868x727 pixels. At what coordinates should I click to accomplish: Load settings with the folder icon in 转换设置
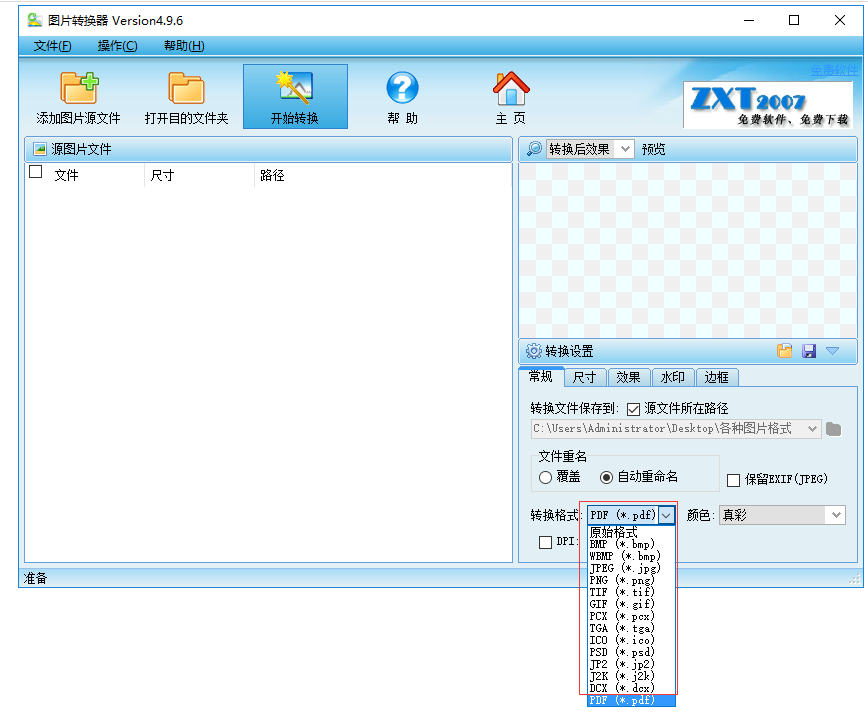pos(784,351)
